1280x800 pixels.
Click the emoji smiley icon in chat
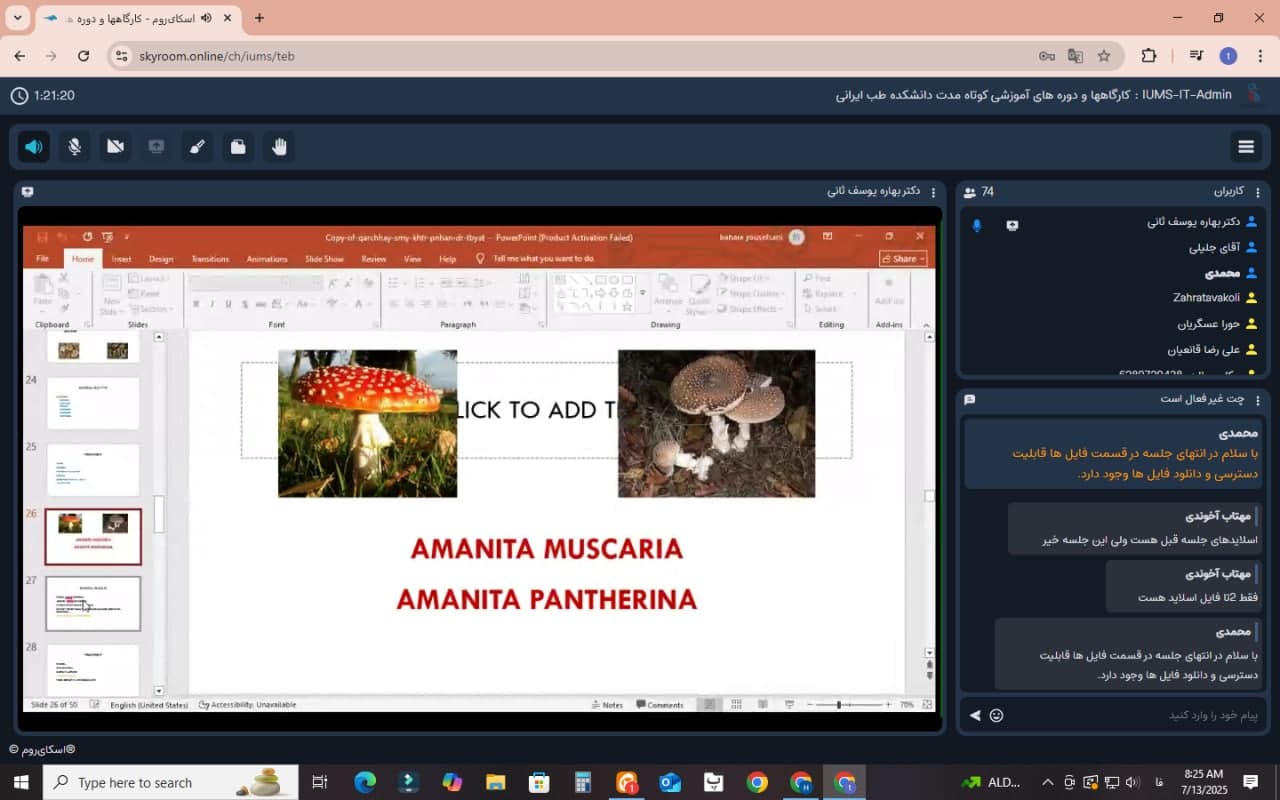pyautogui.click(x=996, y=715)
